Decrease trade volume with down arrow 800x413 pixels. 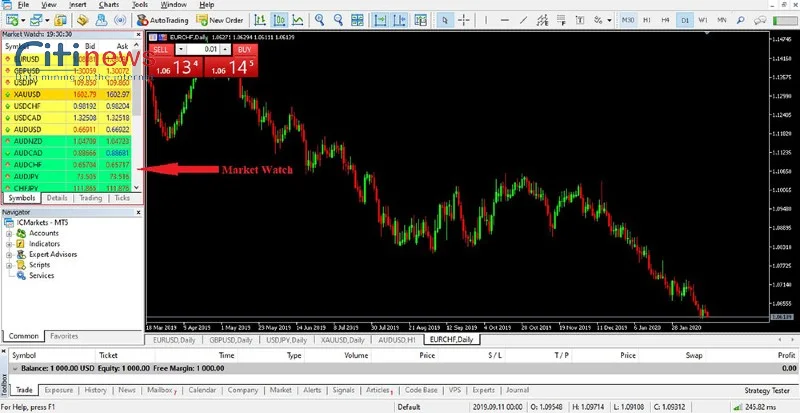[x=180, y=50]
